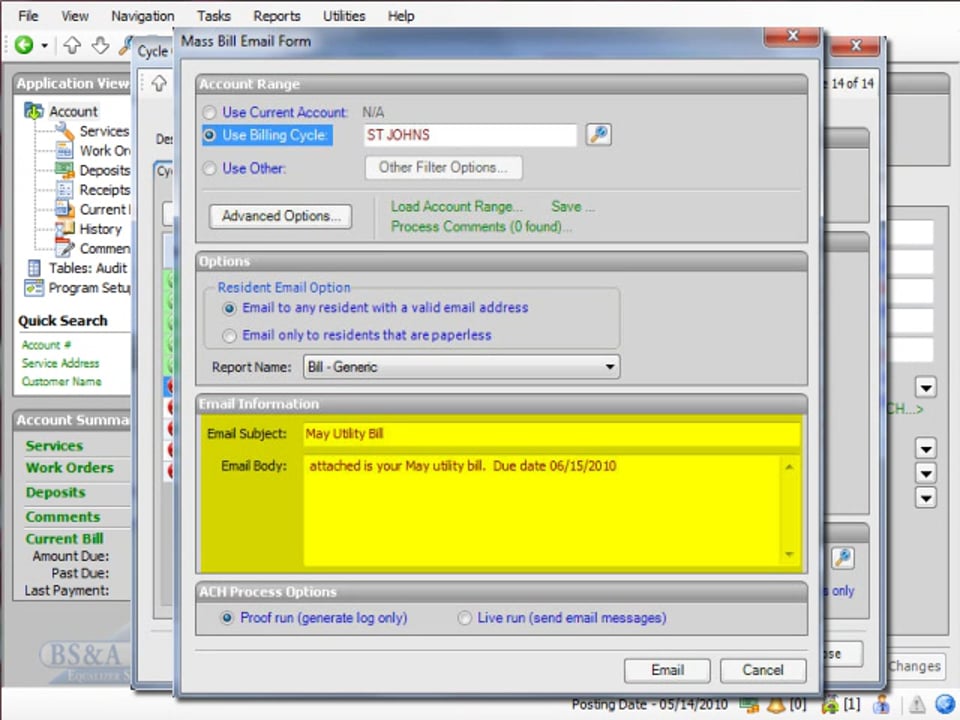Select Live run (send email messages)
This screenshot has width=960, height=720.
click(x=465, y=618)
